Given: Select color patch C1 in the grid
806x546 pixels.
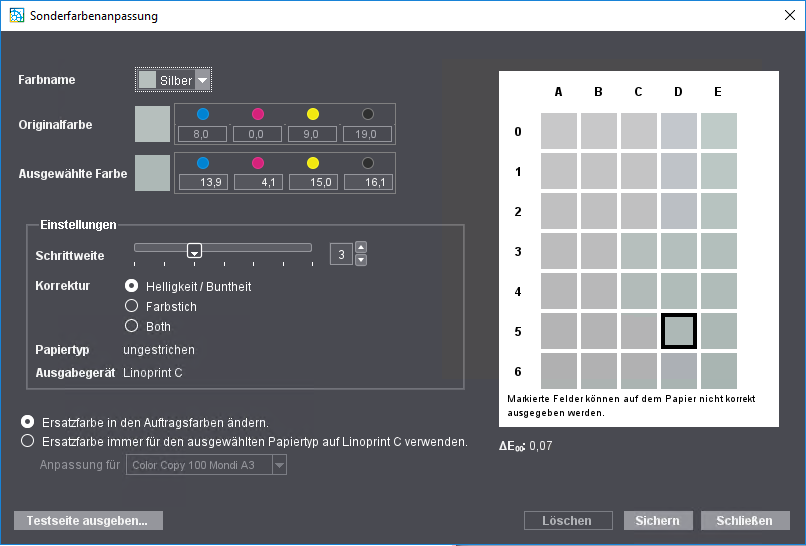Looking at the screenshot, I should click(639, 171).
